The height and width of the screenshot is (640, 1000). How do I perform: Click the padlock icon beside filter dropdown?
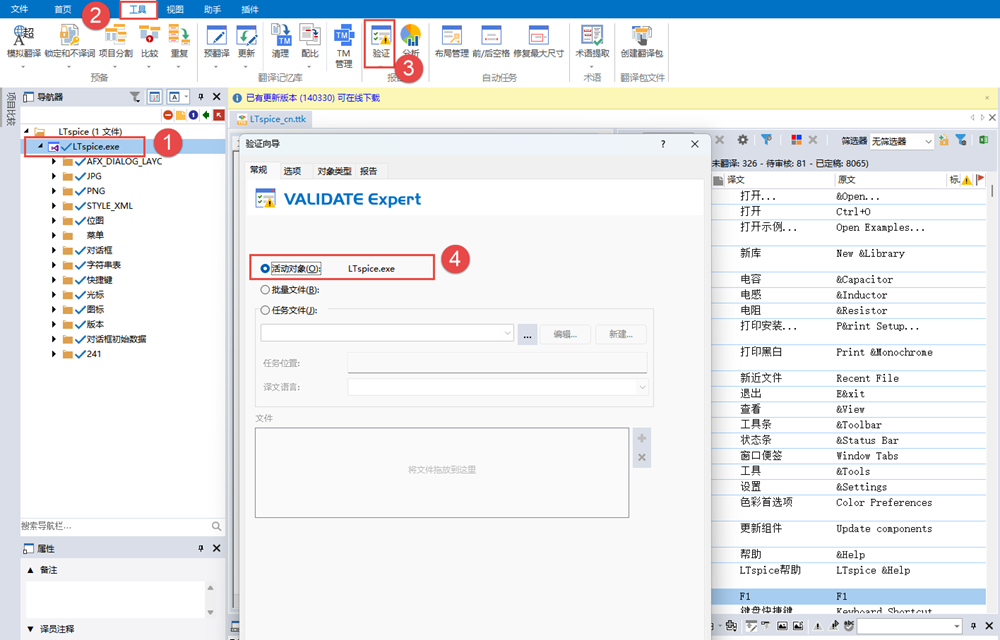point(944,140)
